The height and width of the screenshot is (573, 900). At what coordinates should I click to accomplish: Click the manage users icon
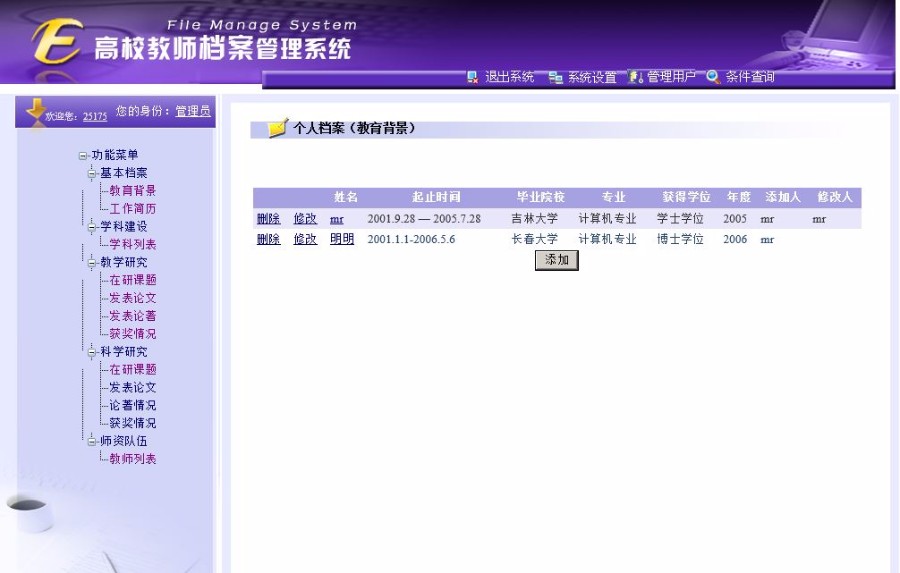pyautogui.click(x=635, y=77)
